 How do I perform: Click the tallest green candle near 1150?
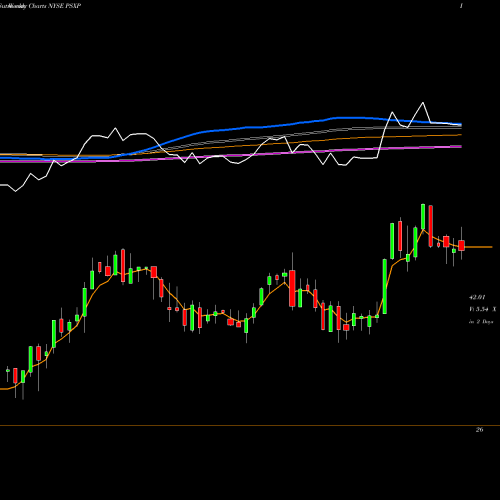click(x=385, y=286)
